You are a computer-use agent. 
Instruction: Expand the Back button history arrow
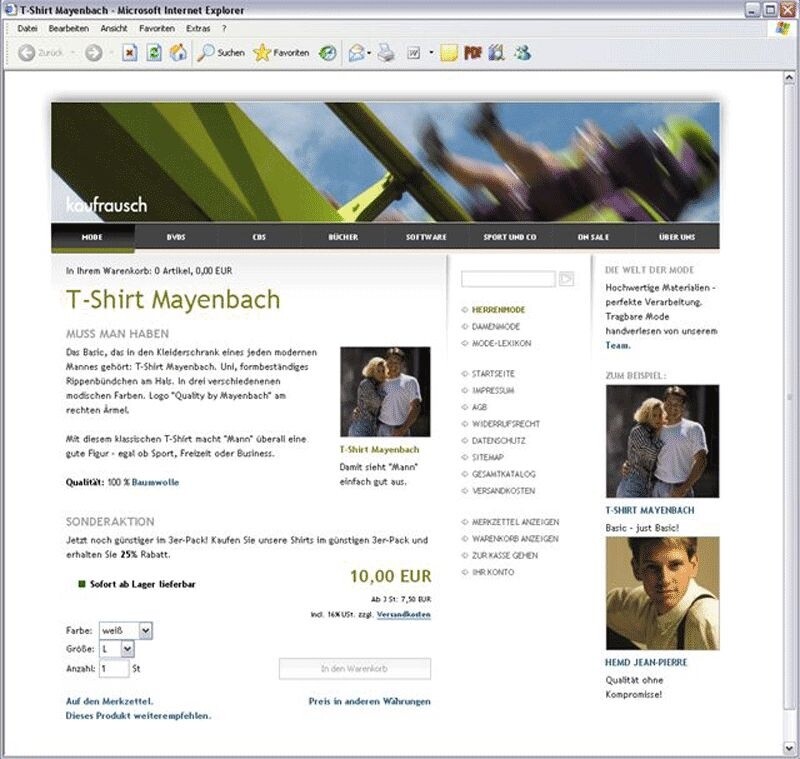click(72, 53)
